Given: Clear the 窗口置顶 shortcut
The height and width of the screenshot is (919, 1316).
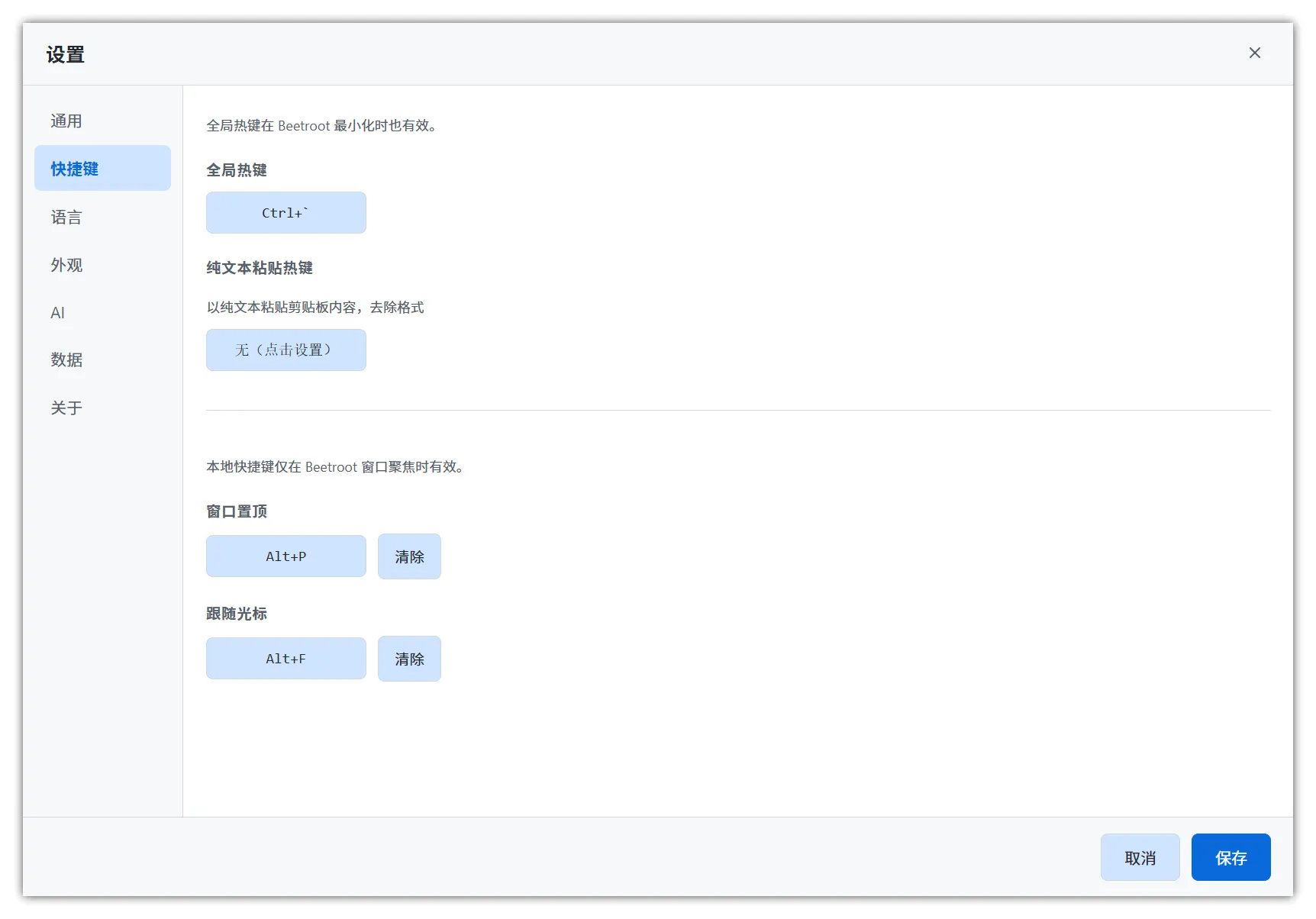Looking at the screenshot, I should pyautogui.click(x=409, y=556).
